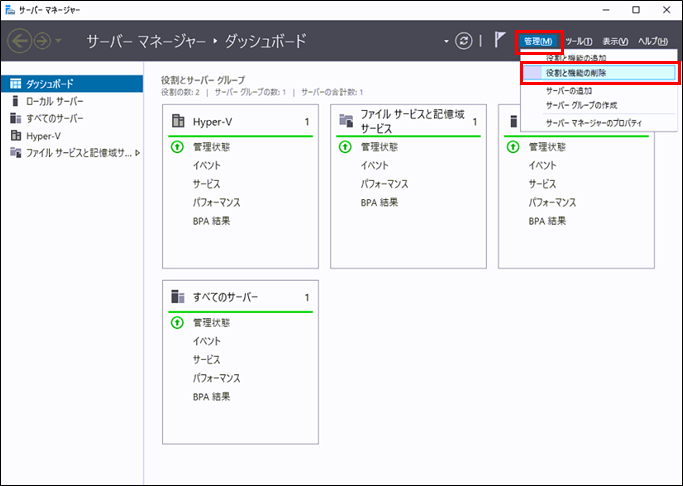
Task: Click ファイル サービスと記憶域サービス tile title
Action: pos(413,122)
